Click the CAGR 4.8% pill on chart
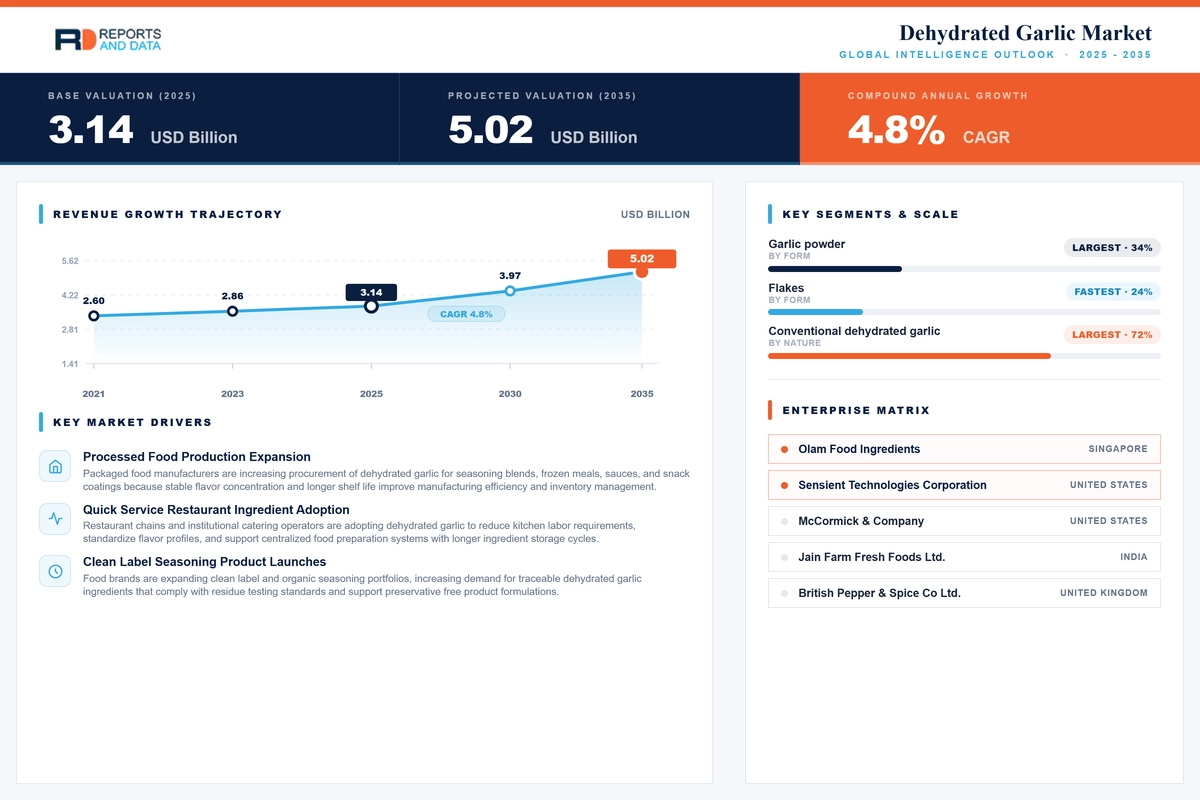This screenshot has width=1200, height=800. [x=466, y=314]
